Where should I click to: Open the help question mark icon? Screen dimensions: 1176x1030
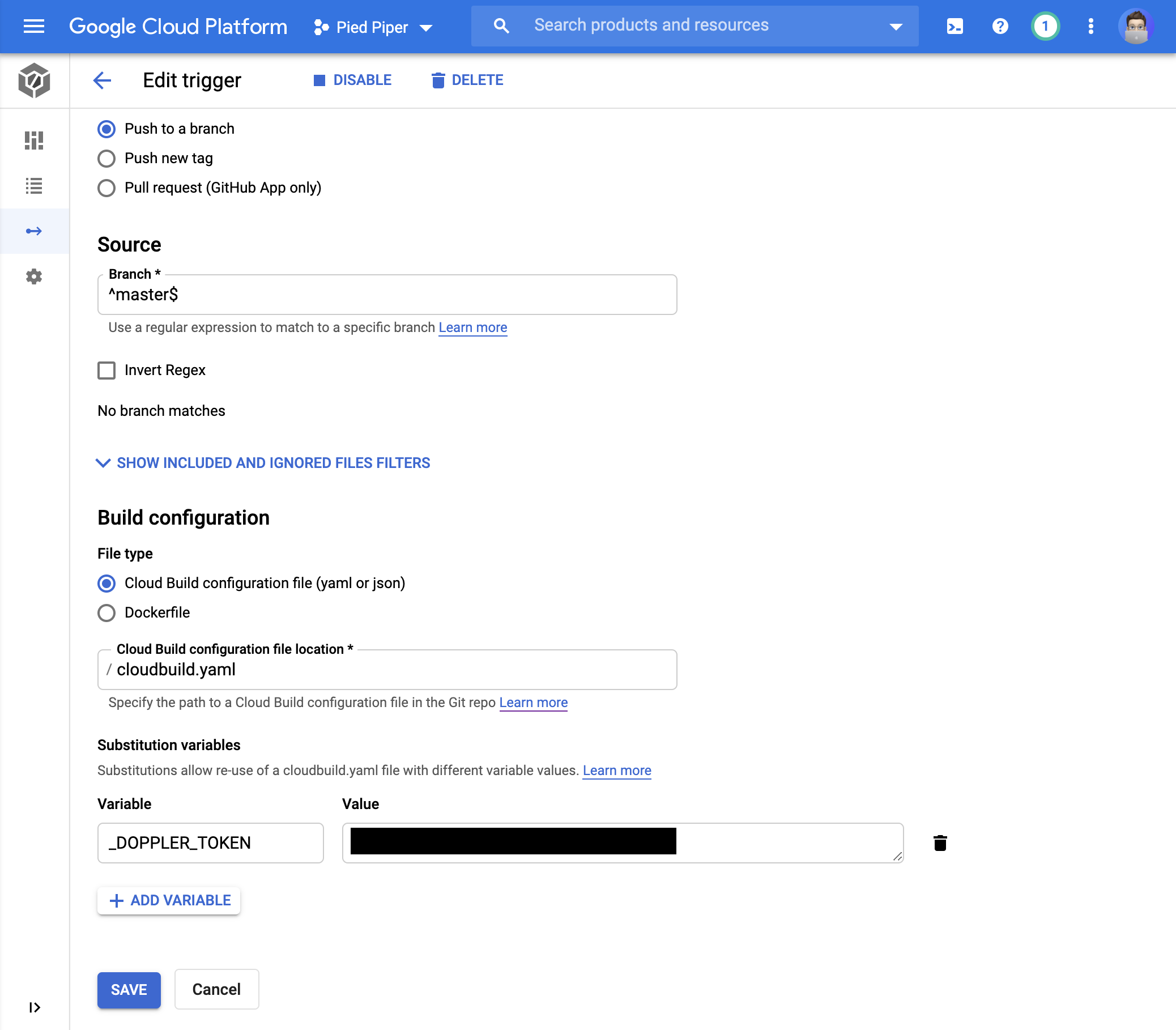tap(1000, 27)
